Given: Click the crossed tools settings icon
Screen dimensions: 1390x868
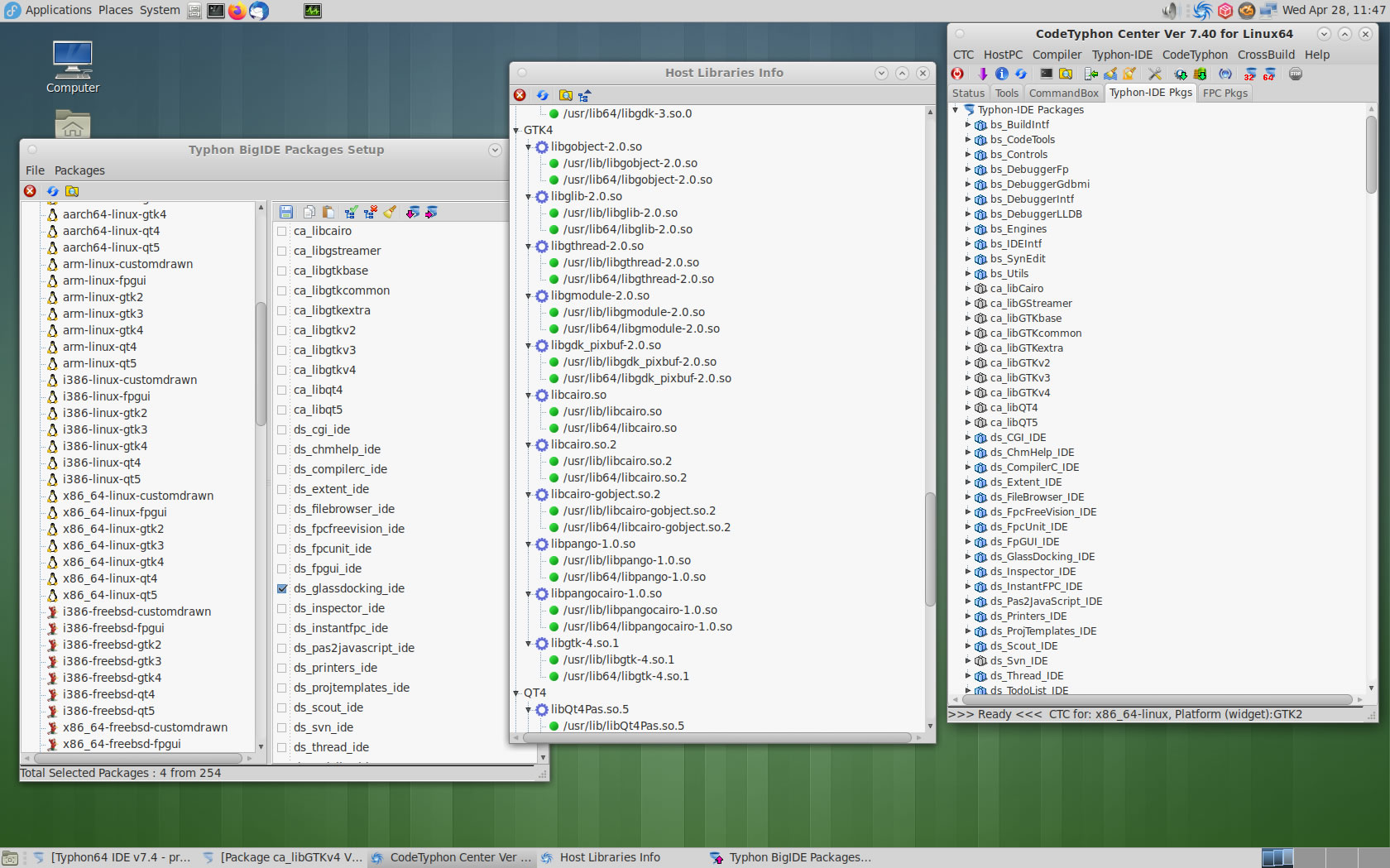Looking at the screenshot, I should coord(1155,74).
